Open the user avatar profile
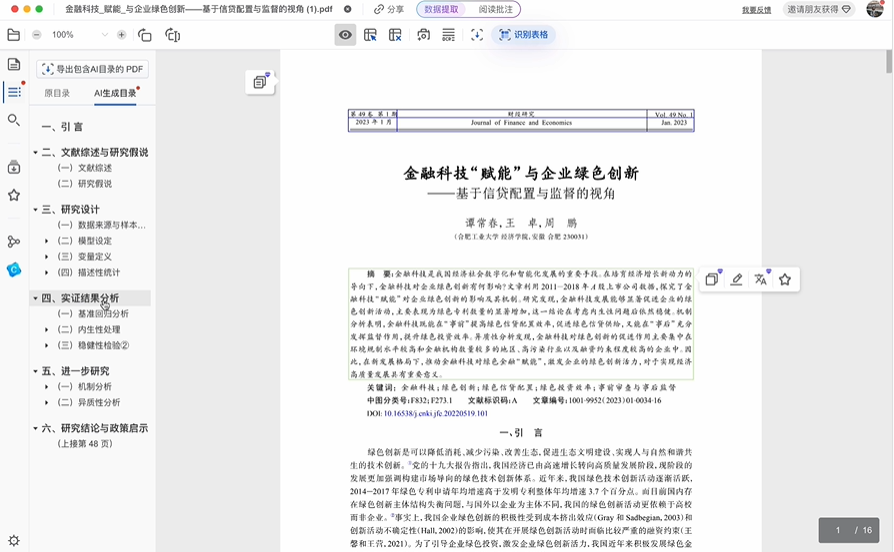 point(875,9)
